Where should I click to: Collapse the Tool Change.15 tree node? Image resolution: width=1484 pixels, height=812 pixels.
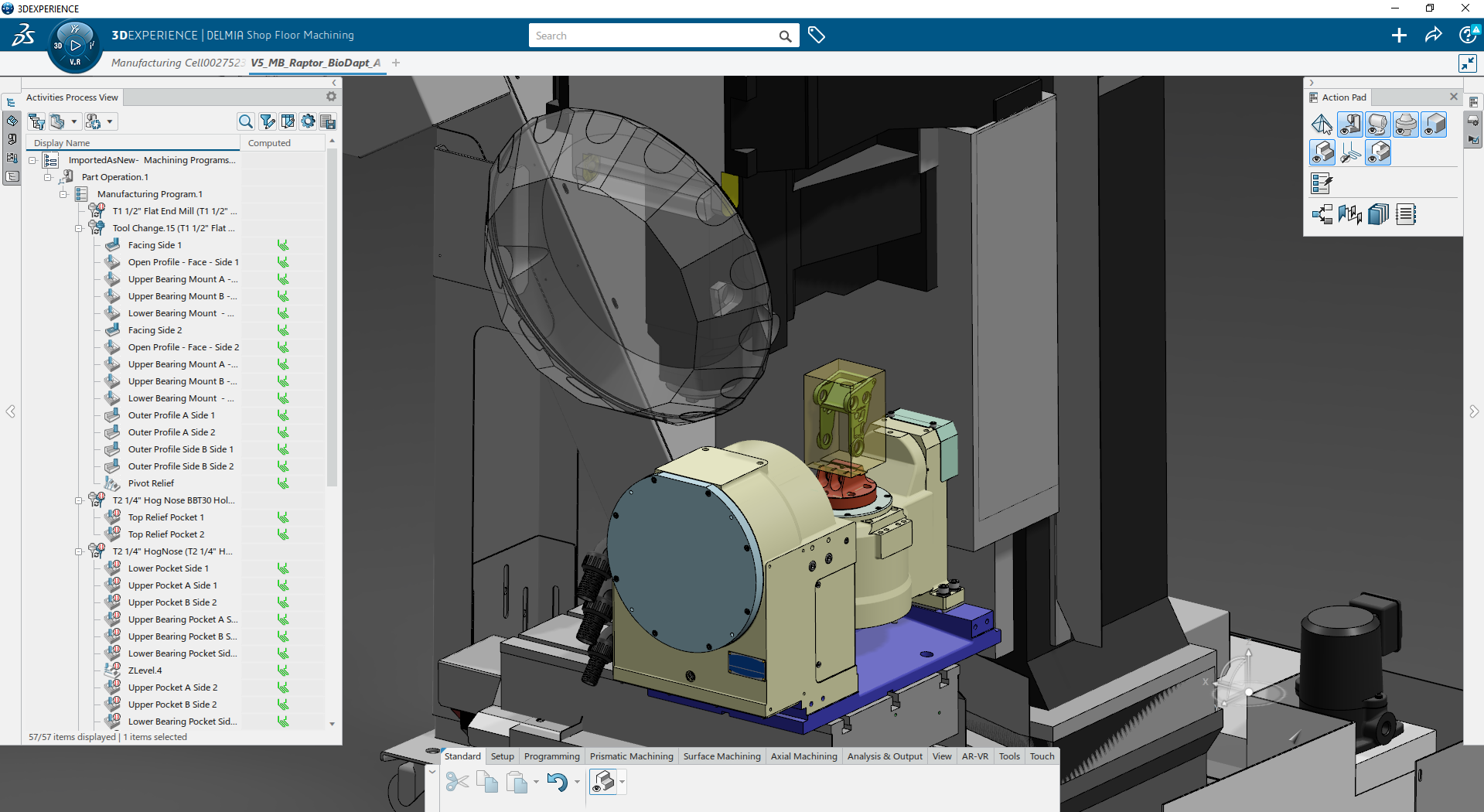pos(79,228)
